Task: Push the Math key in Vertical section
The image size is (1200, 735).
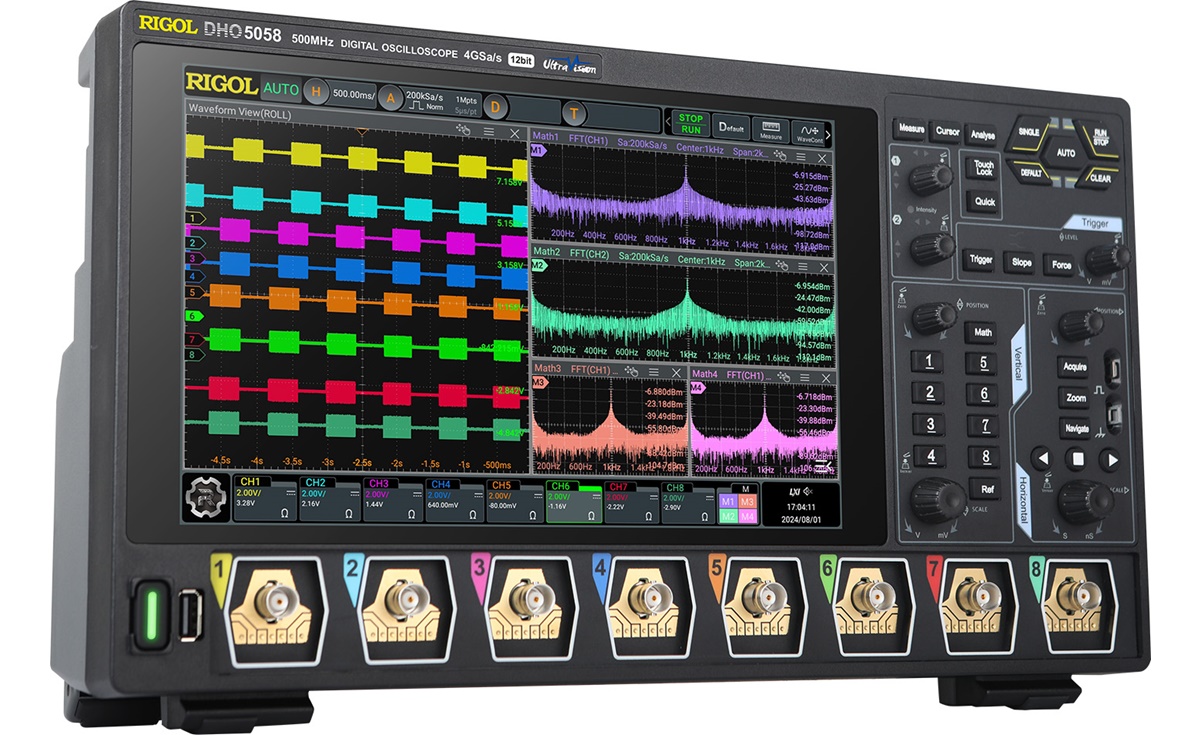Action: (x=983, y=332)
